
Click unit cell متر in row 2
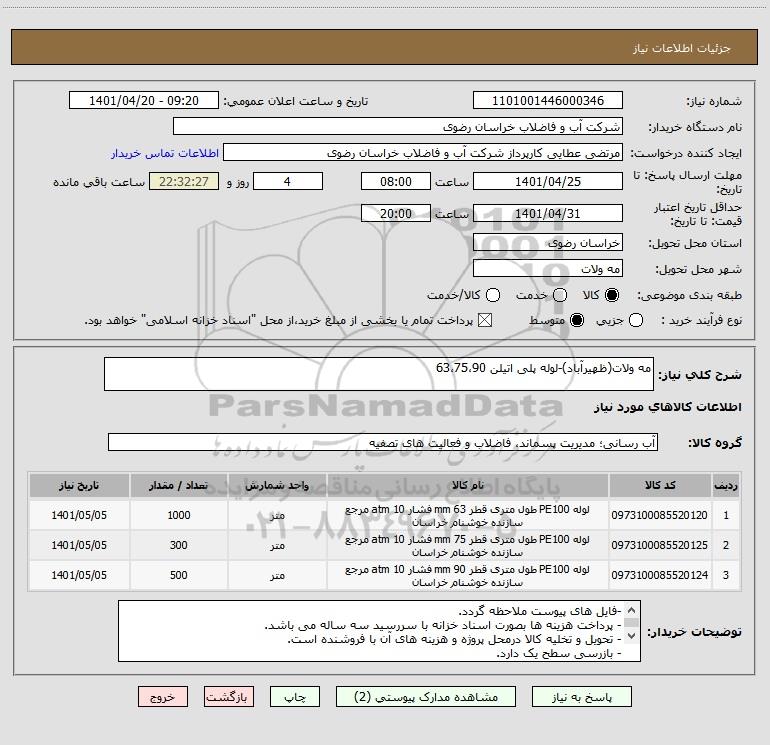click(277, 545)
